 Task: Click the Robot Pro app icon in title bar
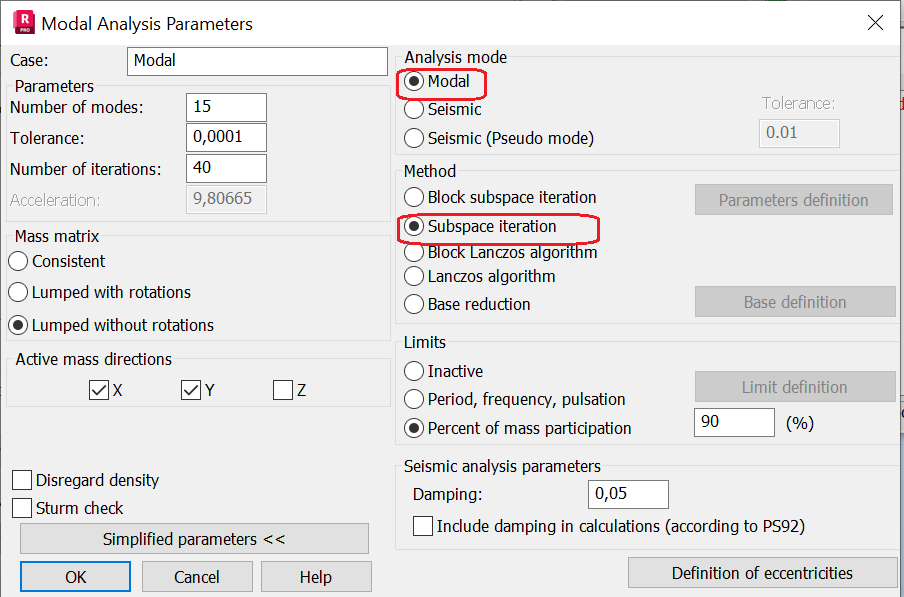pos(20,23)
